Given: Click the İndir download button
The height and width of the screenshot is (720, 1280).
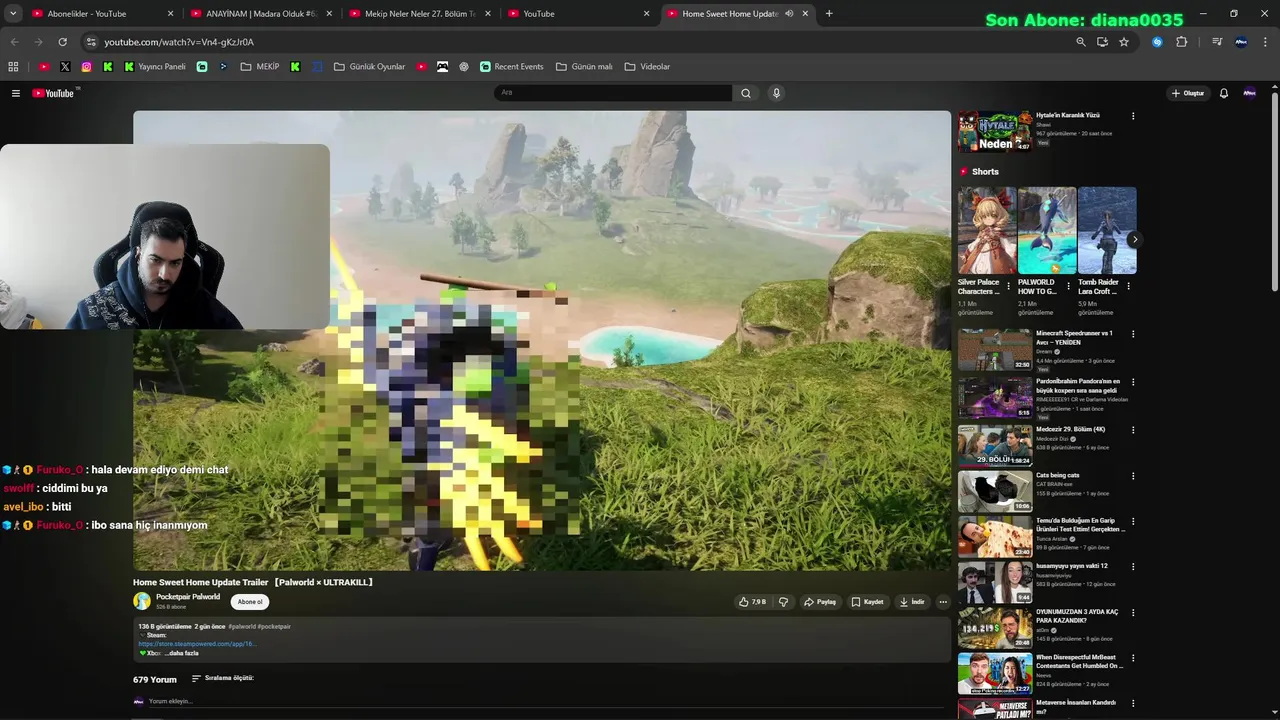Looking at the screenshot, I should tap(912, 602).
